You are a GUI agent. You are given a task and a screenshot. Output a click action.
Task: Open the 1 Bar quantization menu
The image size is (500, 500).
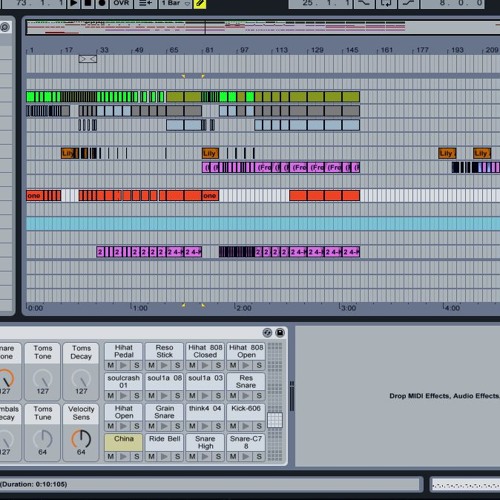[175, 3]
